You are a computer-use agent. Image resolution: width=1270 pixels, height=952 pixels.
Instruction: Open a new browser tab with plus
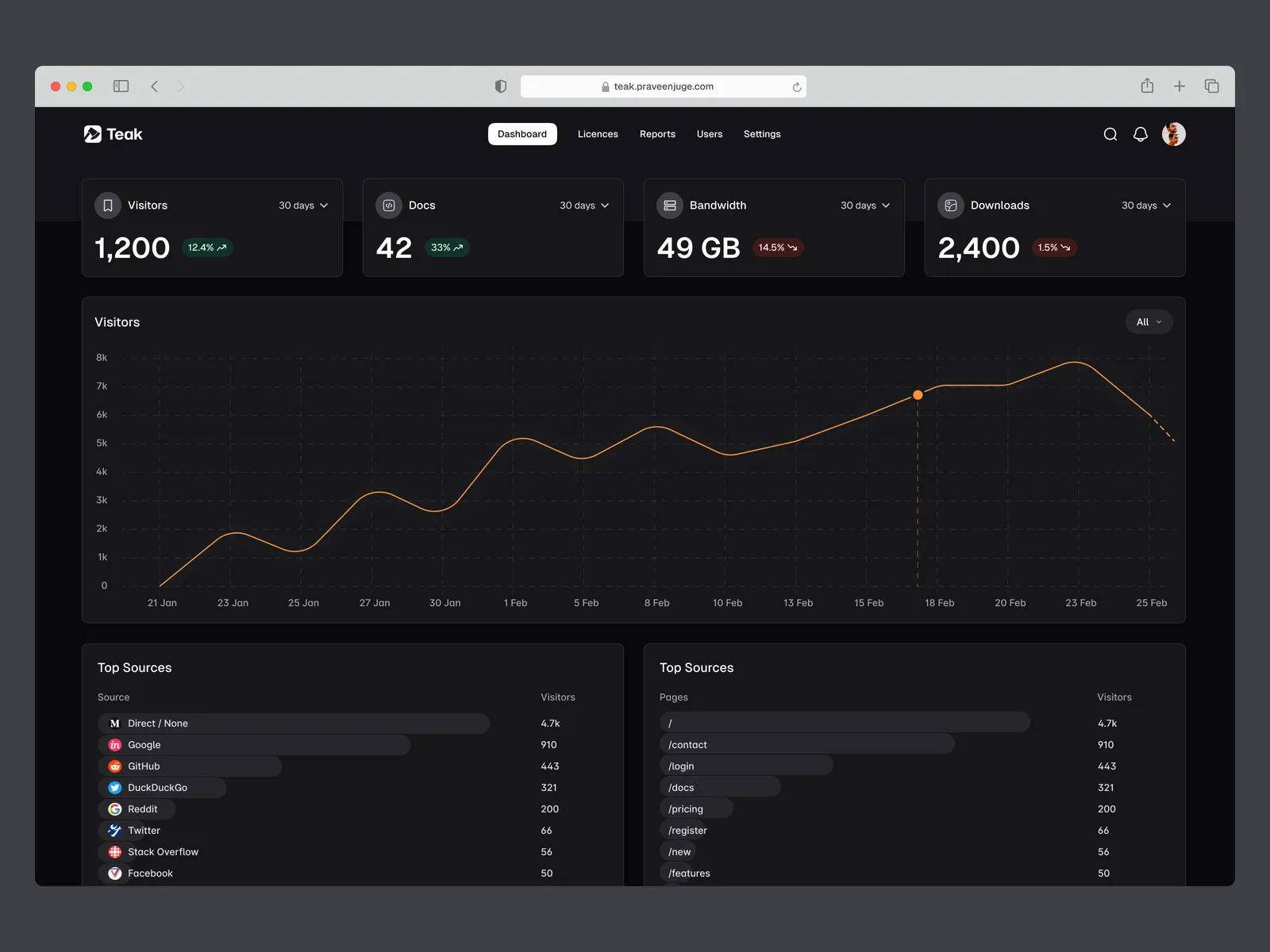point(1180,86)
